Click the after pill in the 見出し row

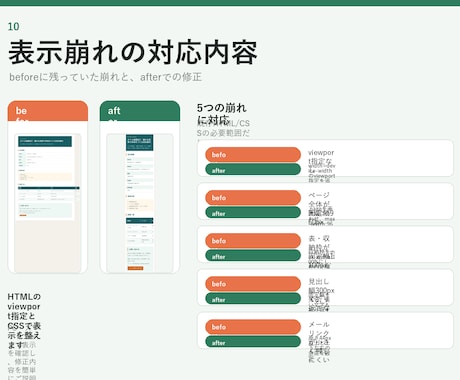[253, 299]
